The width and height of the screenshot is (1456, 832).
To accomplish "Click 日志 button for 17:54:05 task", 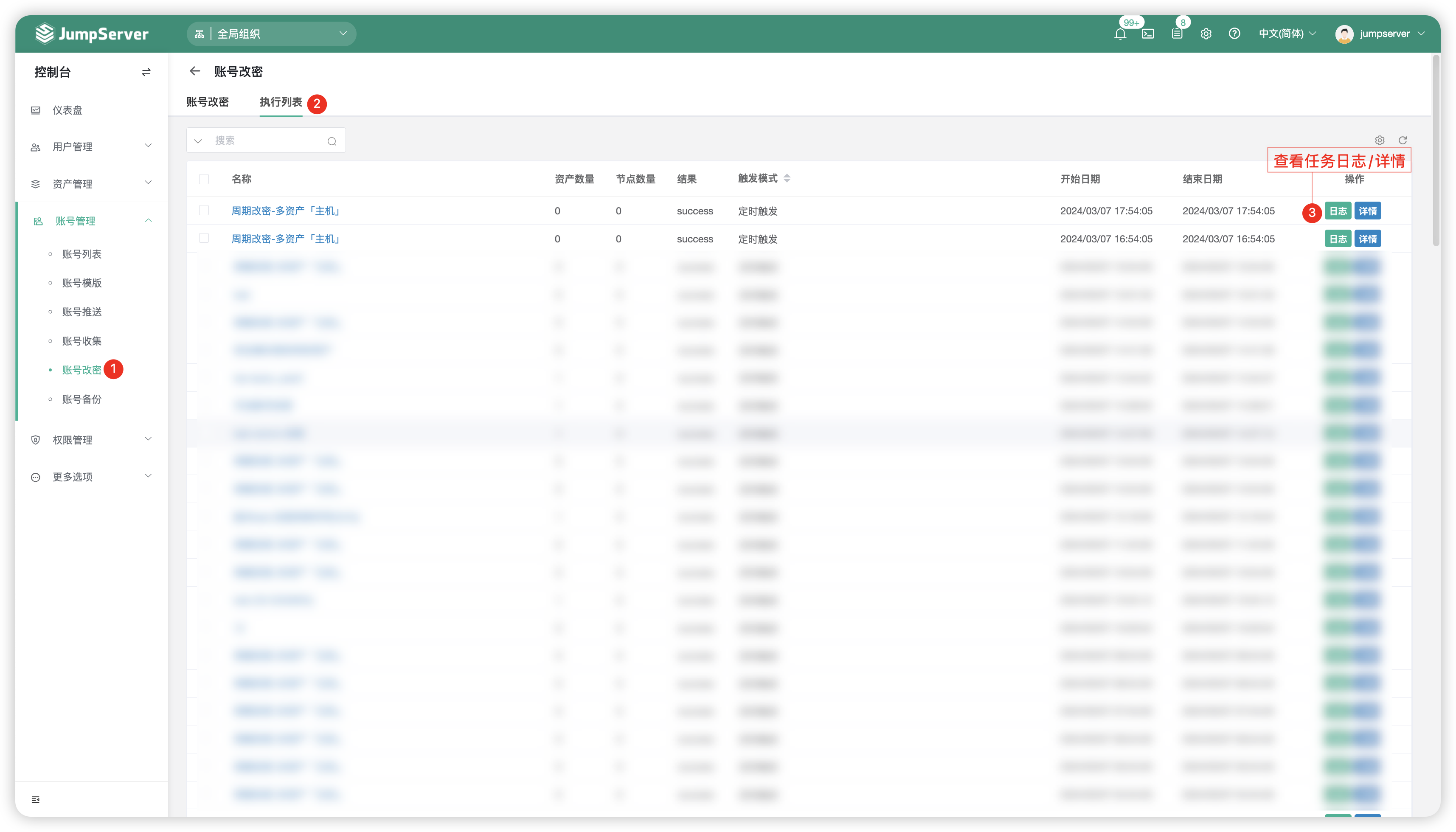I will 1338,211.
